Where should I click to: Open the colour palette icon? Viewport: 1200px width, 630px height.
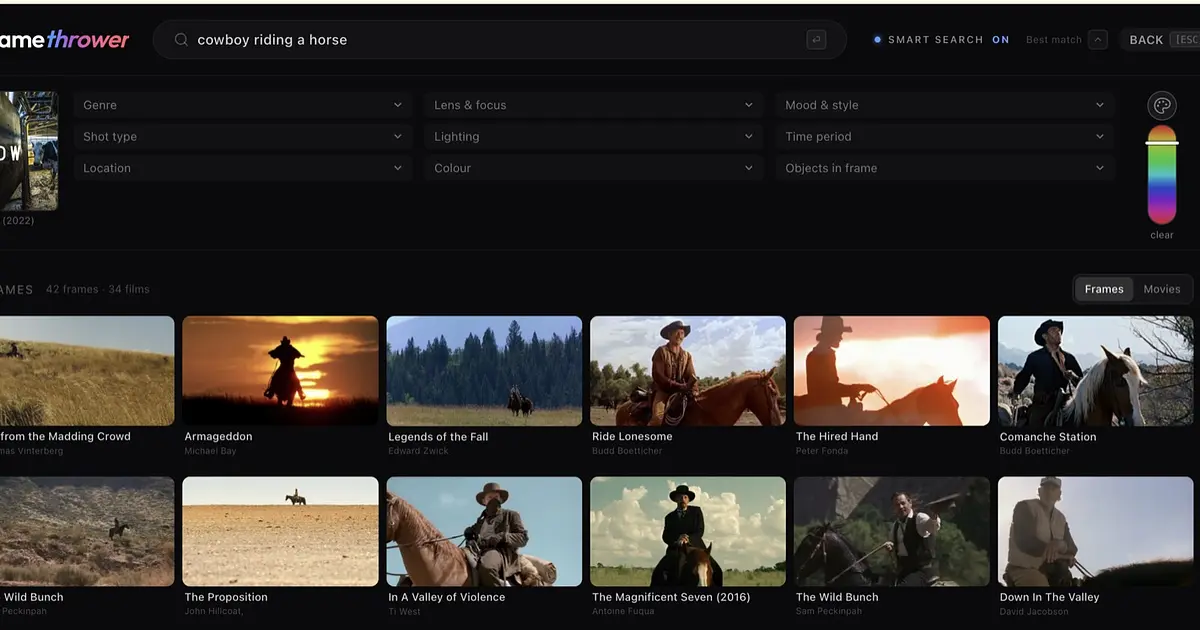(x=1162, y=106)
